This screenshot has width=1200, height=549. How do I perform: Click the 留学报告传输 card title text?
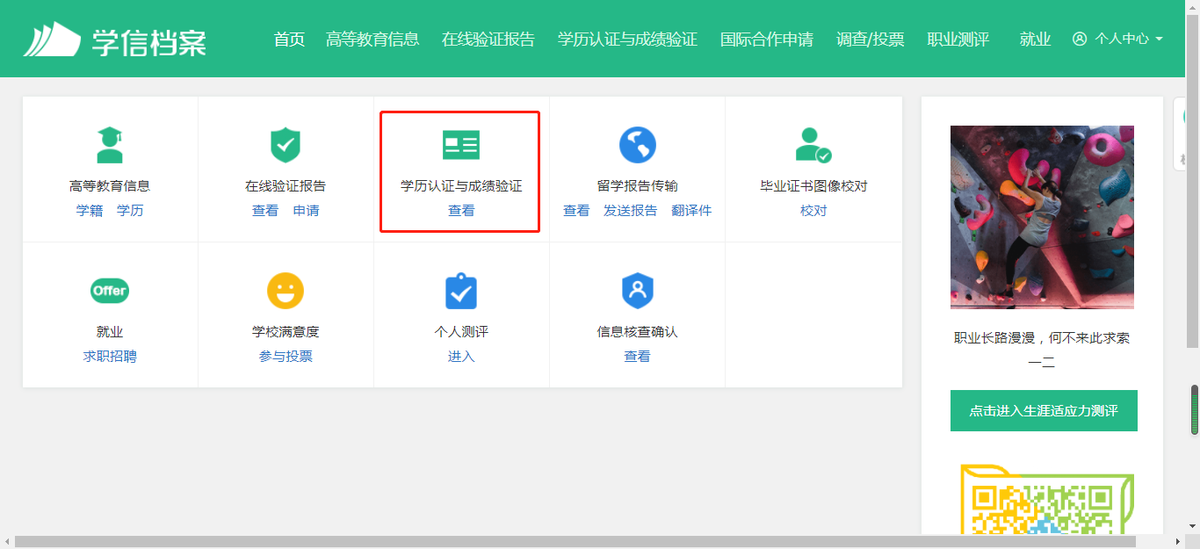point(637,186)
